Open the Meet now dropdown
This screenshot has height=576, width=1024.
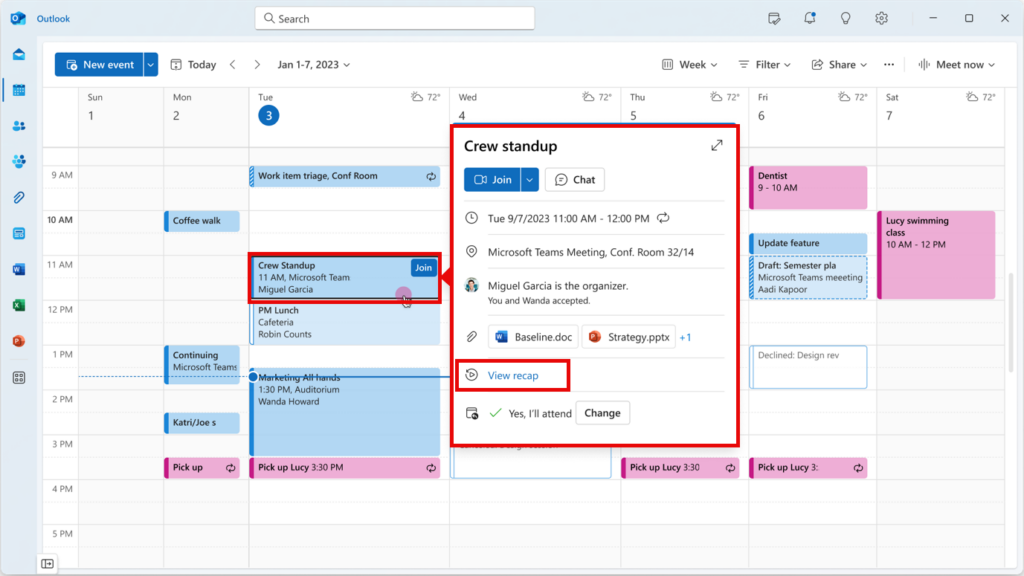[957, 65]
